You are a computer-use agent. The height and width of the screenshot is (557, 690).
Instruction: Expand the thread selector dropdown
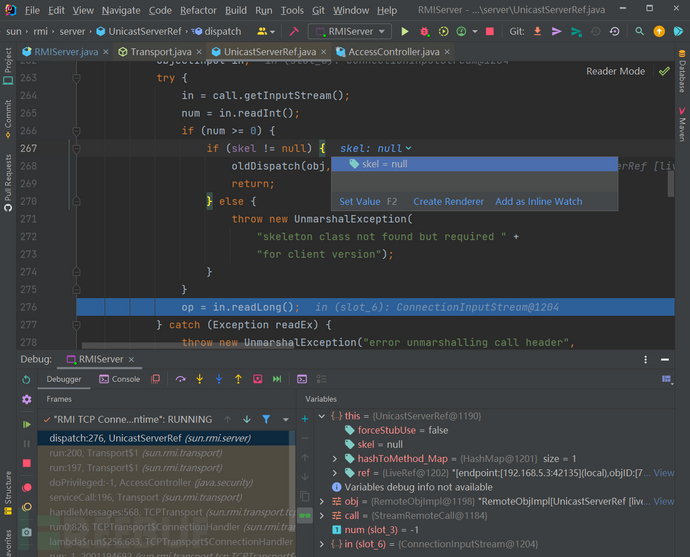286,419
